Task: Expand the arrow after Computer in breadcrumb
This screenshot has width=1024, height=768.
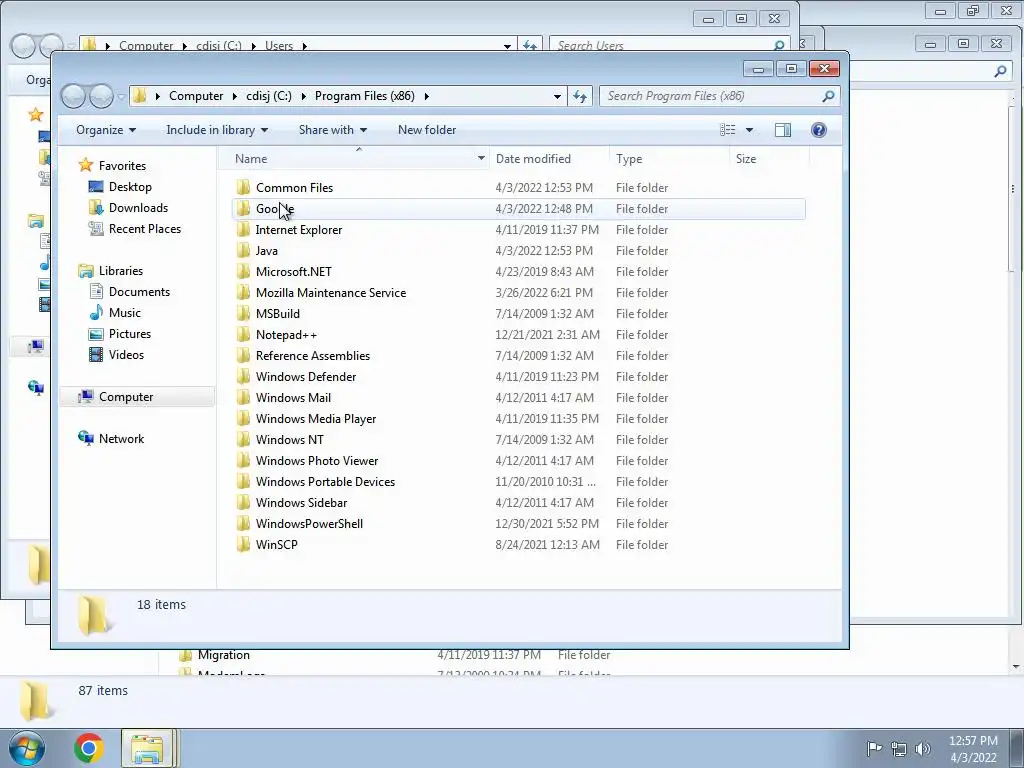Action: 235,96
